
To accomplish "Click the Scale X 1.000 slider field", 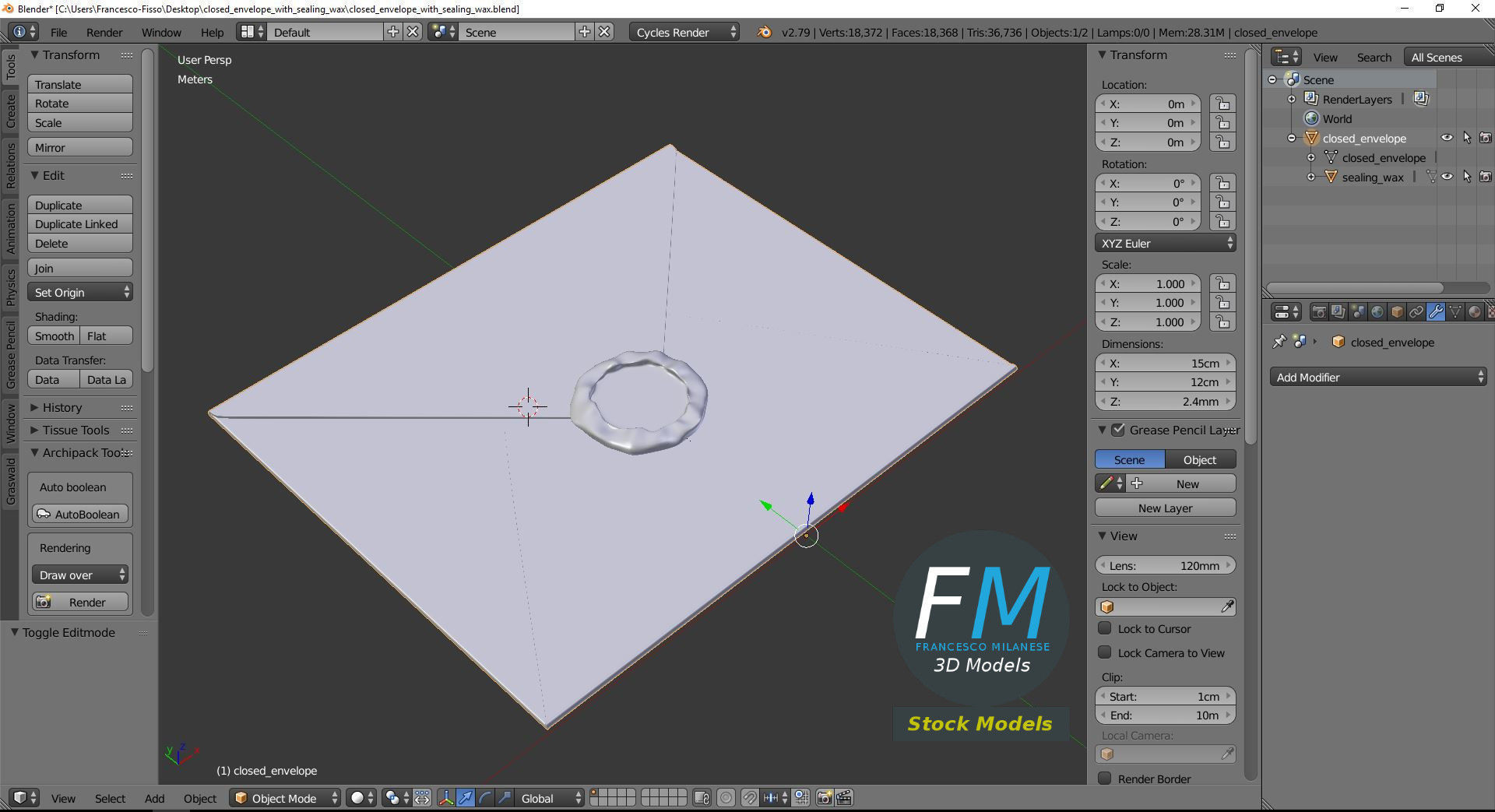I will (x=1148, y=283).
